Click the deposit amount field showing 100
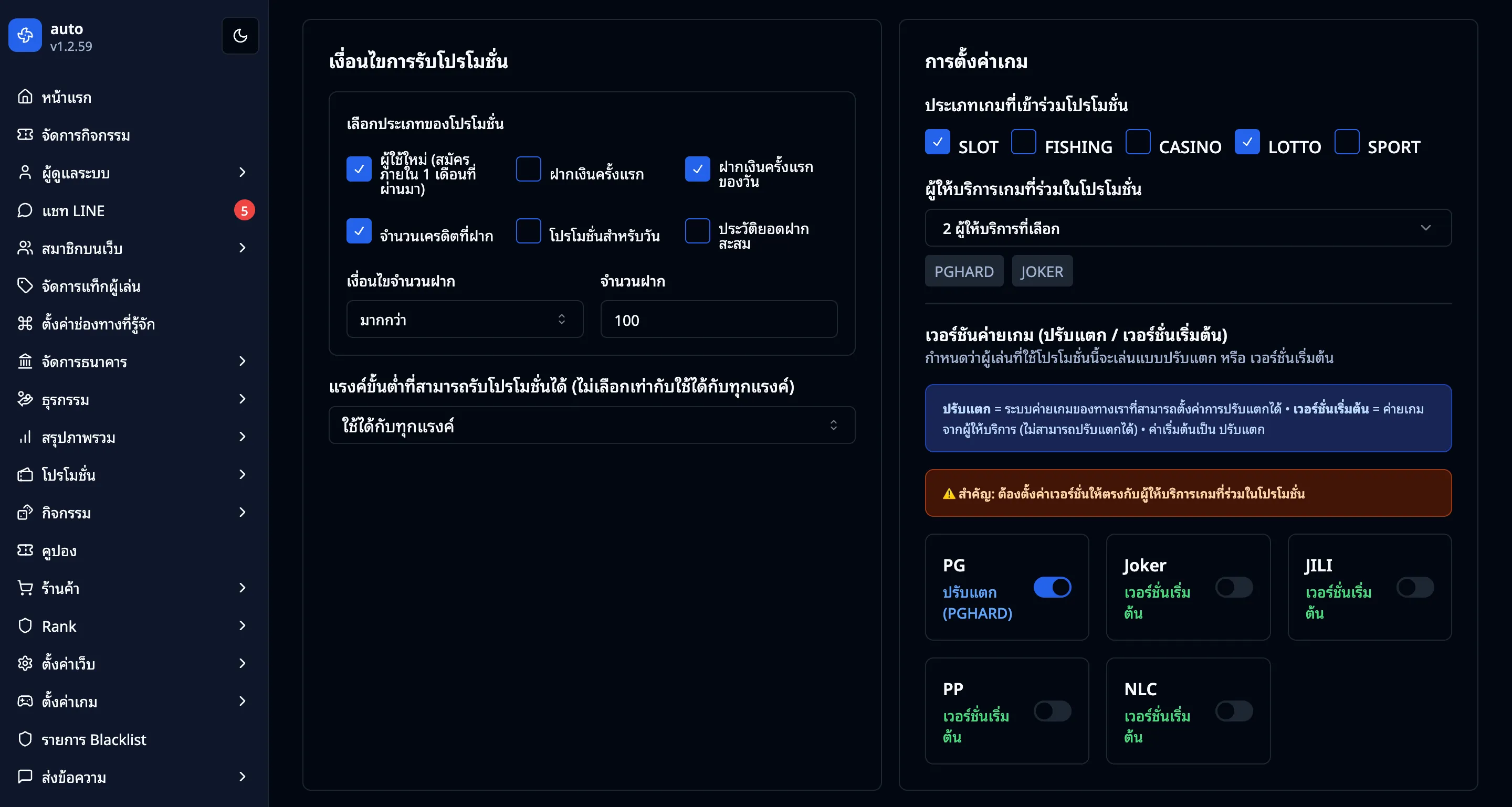The width and height of the screenshot is (1512, 807). [x=717, y=320]
